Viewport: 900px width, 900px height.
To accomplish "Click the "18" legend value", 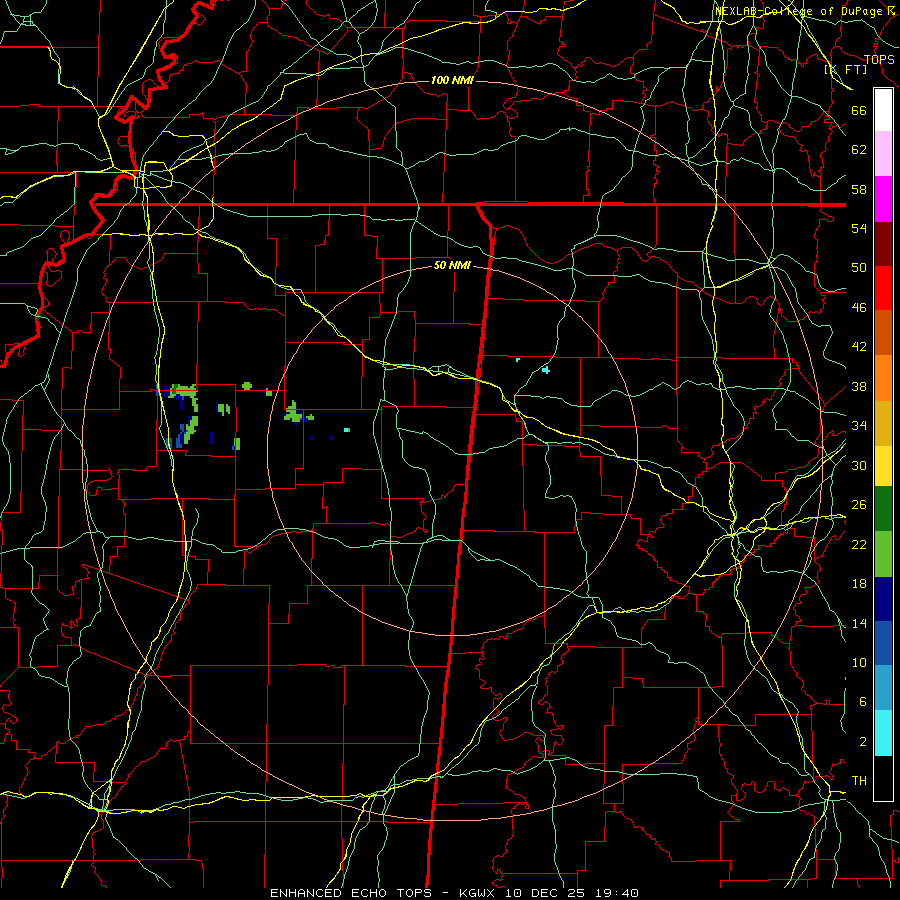I will 859,584.
